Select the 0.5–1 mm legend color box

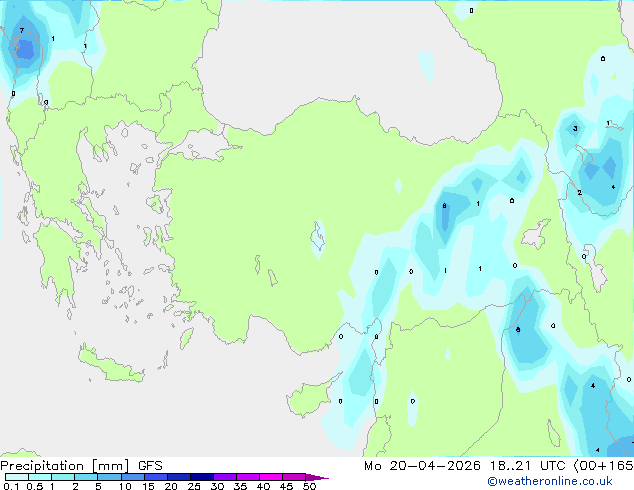click(40, 477)
